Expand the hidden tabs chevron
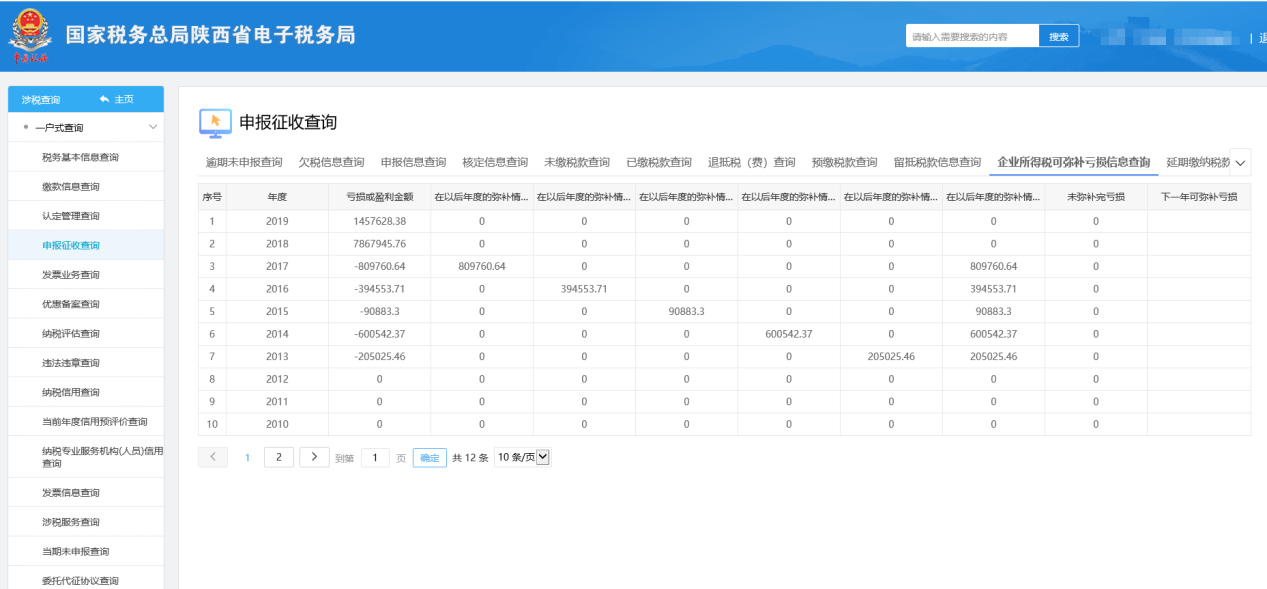1267x589 pixels. click(1240, 162)
